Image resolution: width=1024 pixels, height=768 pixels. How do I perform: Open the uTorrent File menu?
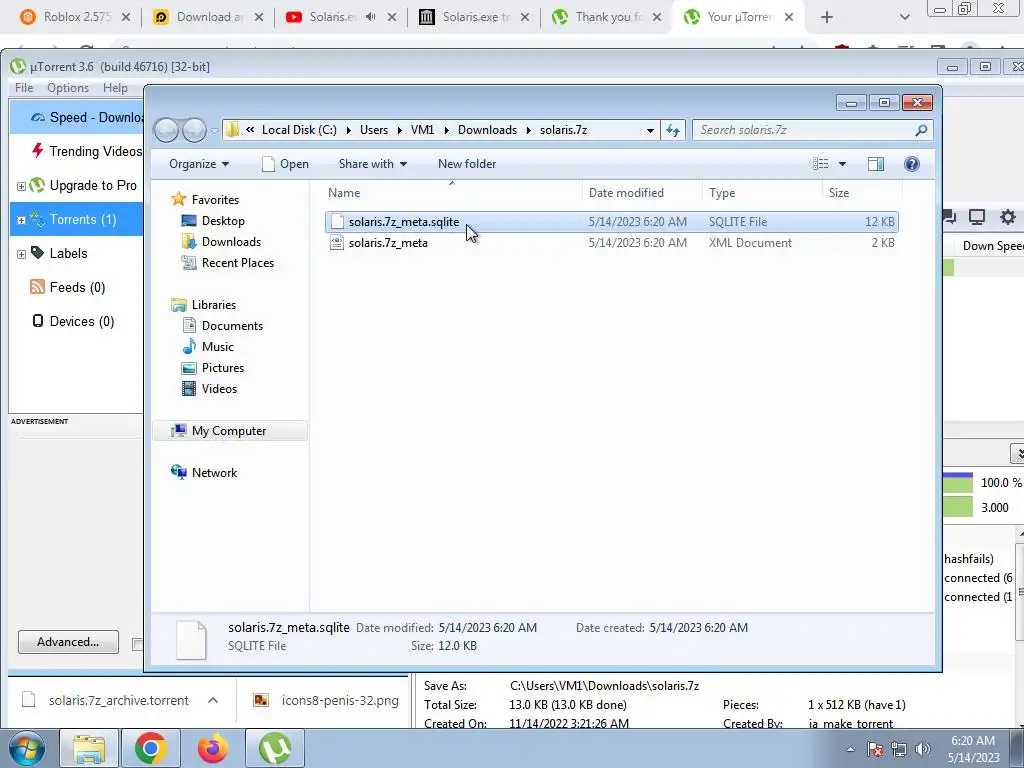coord(24,88)
